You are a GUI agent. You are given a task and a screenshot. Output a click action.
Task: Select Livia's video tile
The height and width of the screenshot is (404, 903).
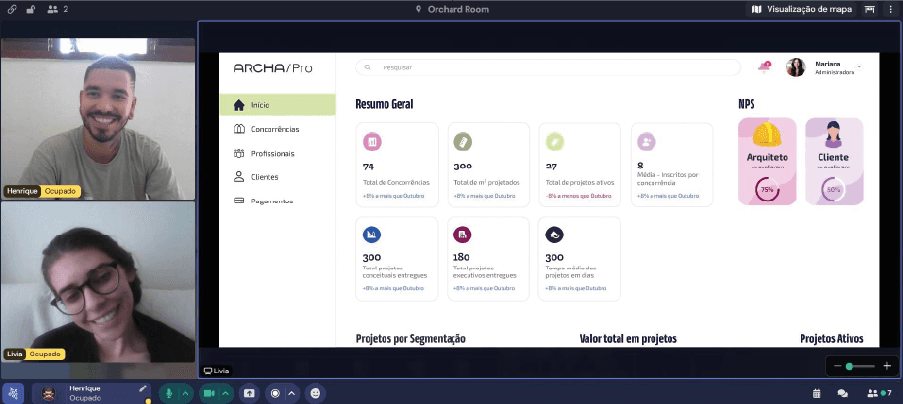98,281
